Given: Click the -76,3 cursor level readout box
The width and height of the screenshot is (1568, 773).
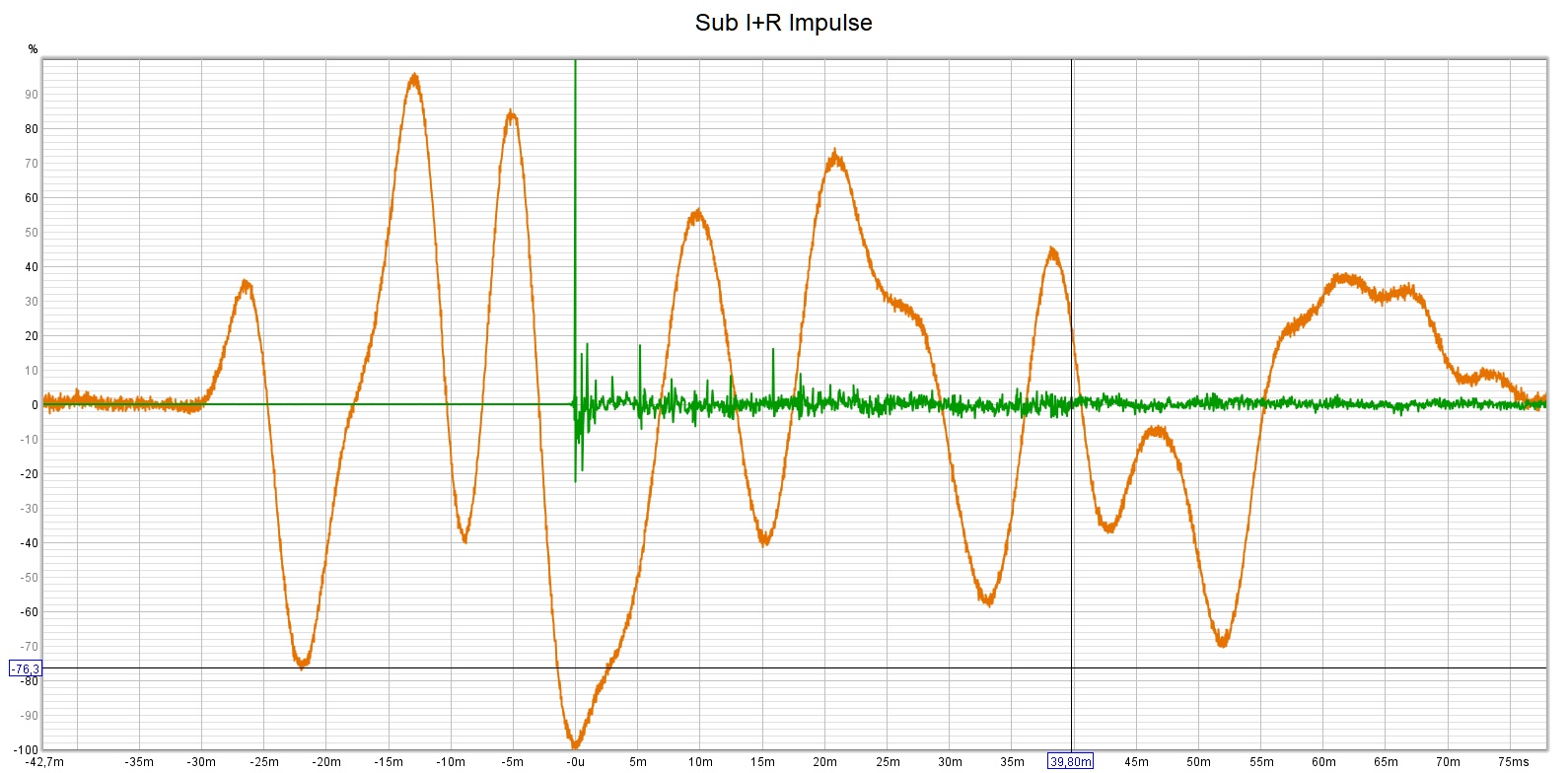Looking at the screenshot, I should tap(25, 668).
